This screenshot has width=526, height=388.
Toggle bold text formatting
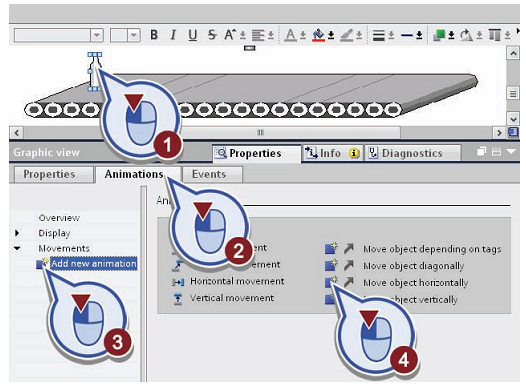(x=154, y=35)
